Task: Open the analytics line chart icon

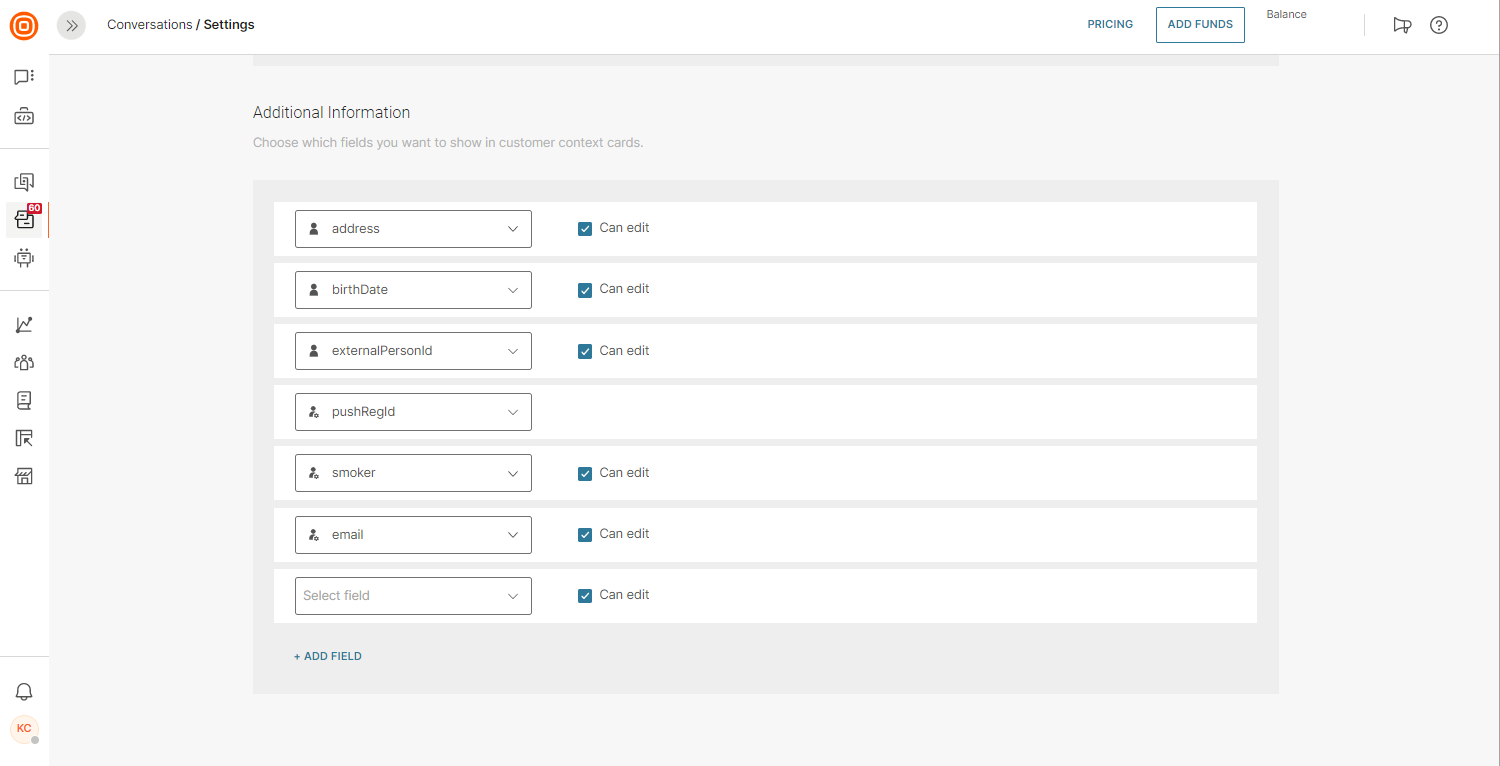Action: coord(24,325)
